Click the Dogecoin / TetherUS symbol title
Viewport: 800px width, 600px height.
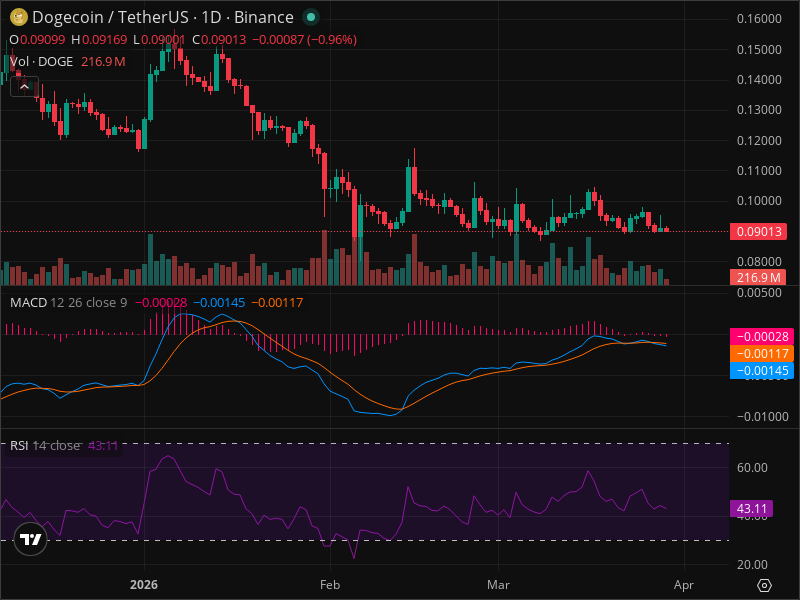(110, 17)
